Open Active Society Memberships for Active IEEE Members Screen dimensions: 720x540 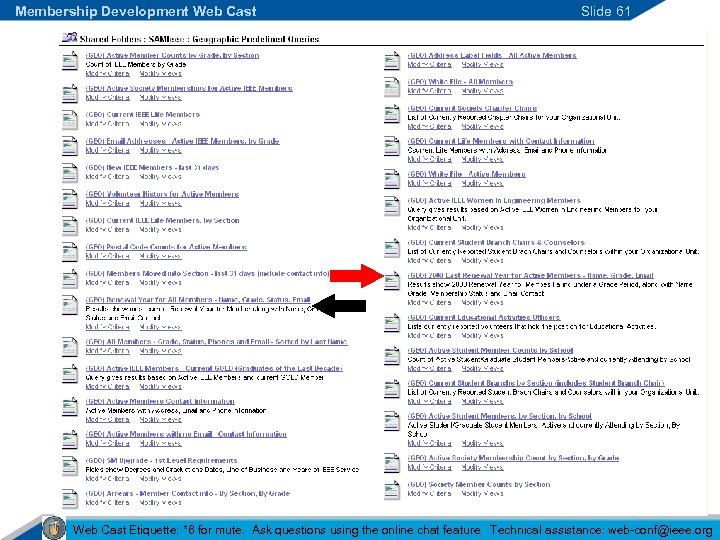(x=189, y=88)
